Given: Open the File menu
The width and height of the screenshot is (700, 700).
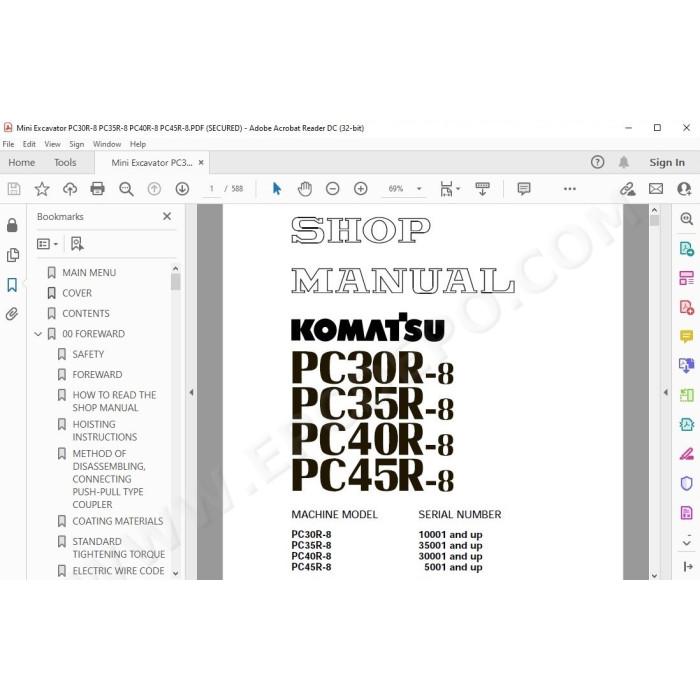Looking at the screenshot, I should [8, 144].
